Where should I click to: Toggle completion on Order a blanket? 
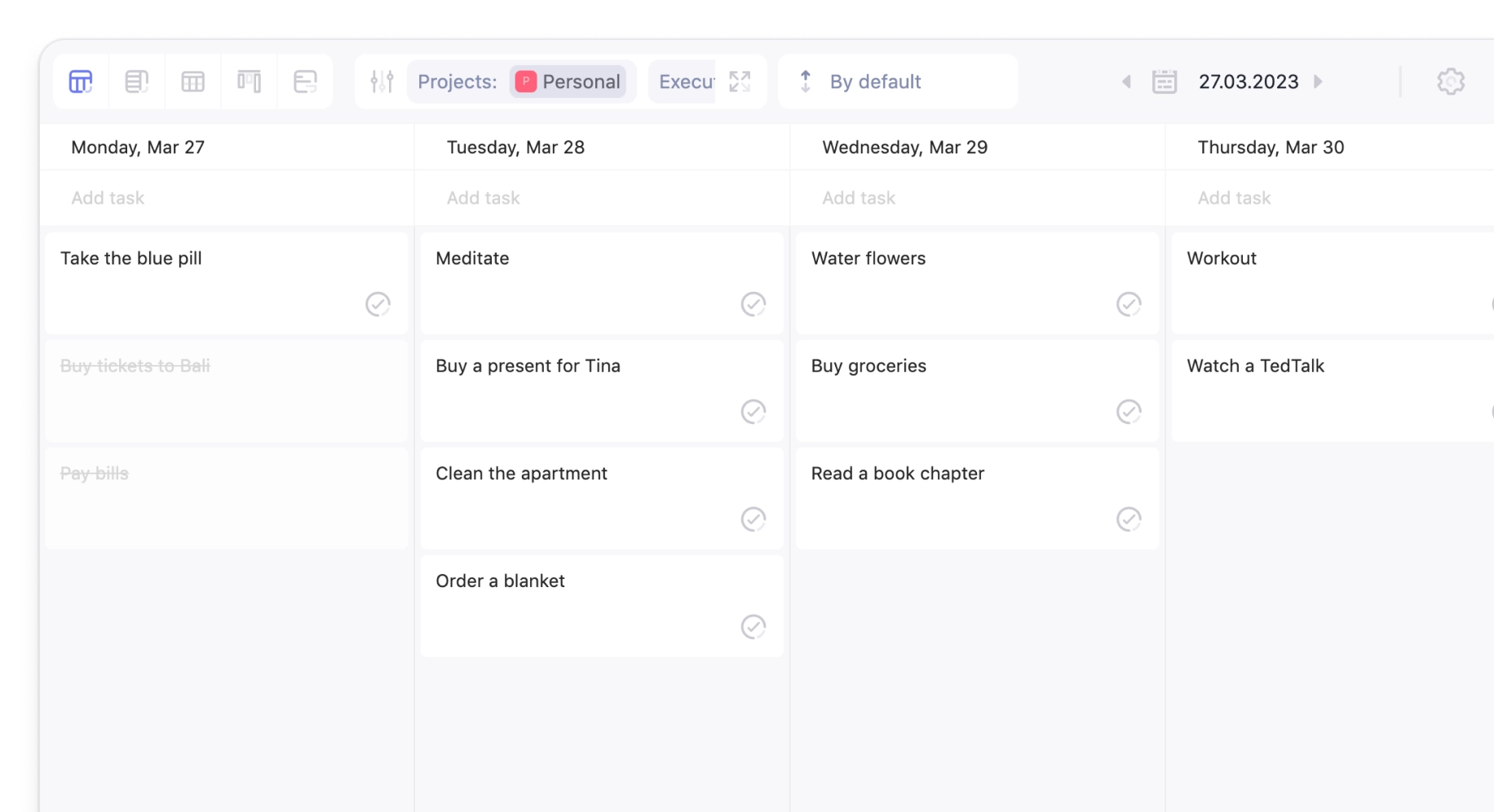753,627
